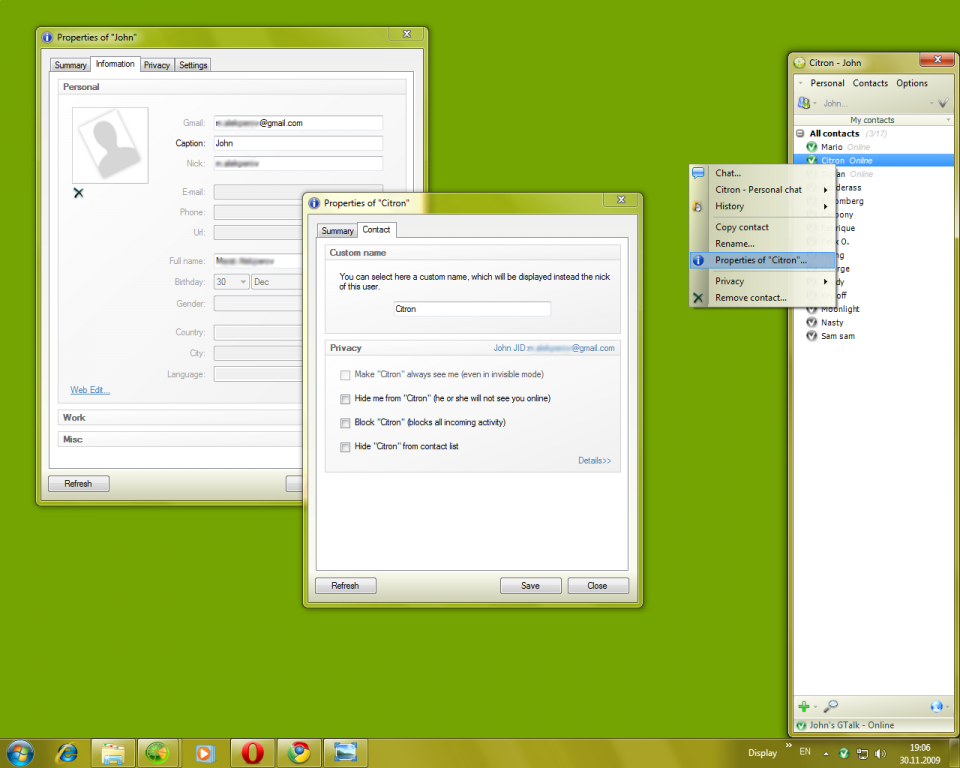Screen dimensions: 960x768
Task: Enable Hide me from "Citron" checkbox
Action: (345, 399)
